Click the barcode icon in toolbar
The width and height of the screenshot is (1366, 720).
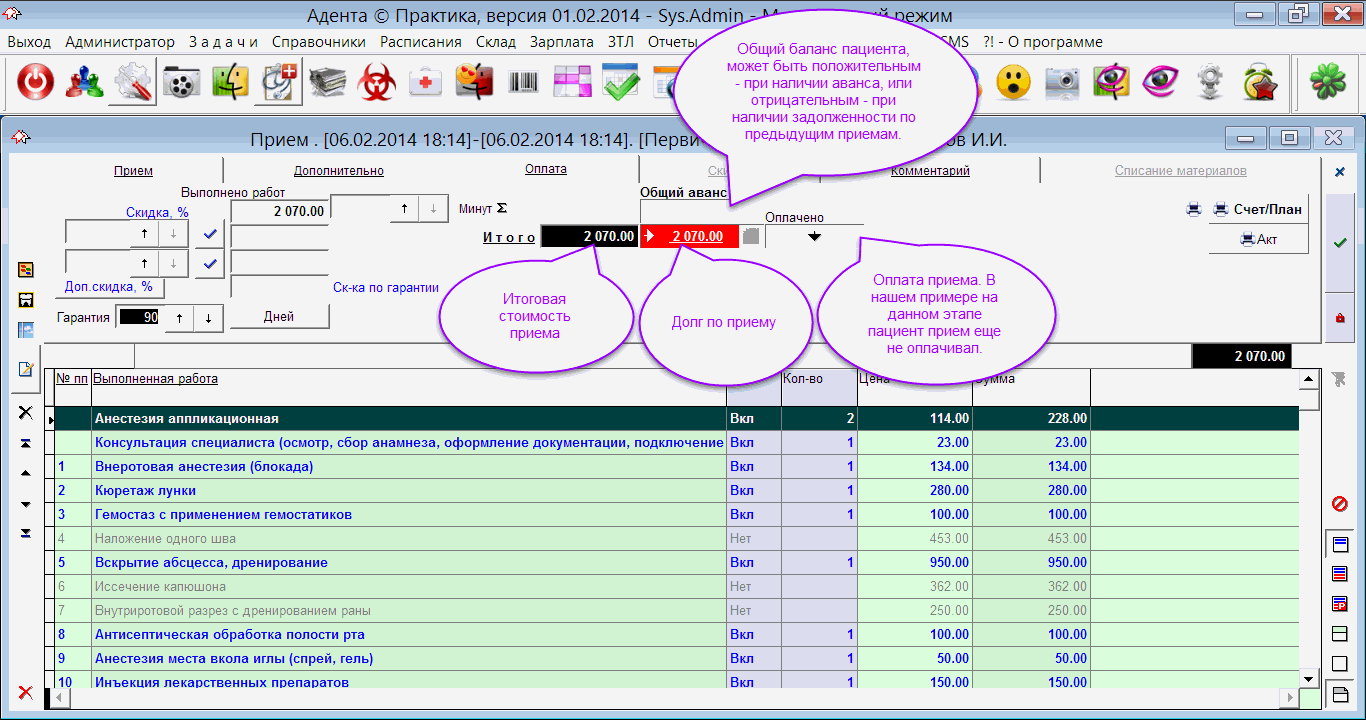click(523, 83)
